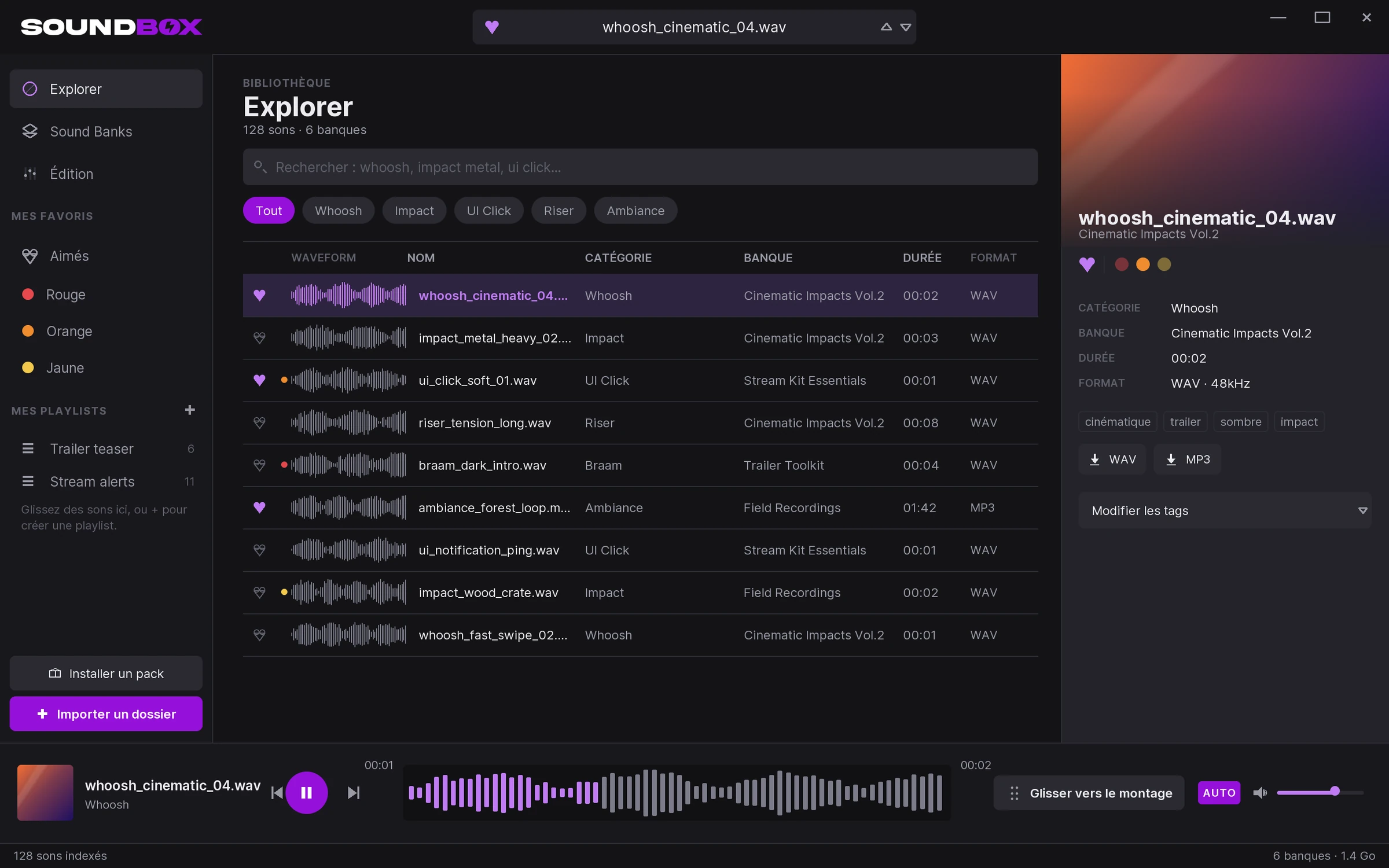The image size is (1389, 868).
Task: Like whoosh_fast_swipe_02 row heart
Action: point(259,635)
